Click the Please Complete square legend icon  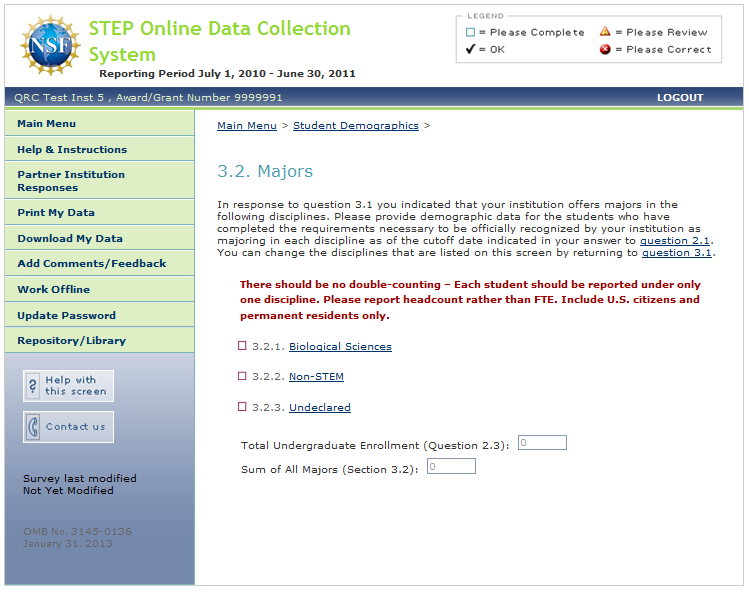click(x=470, y=32)
